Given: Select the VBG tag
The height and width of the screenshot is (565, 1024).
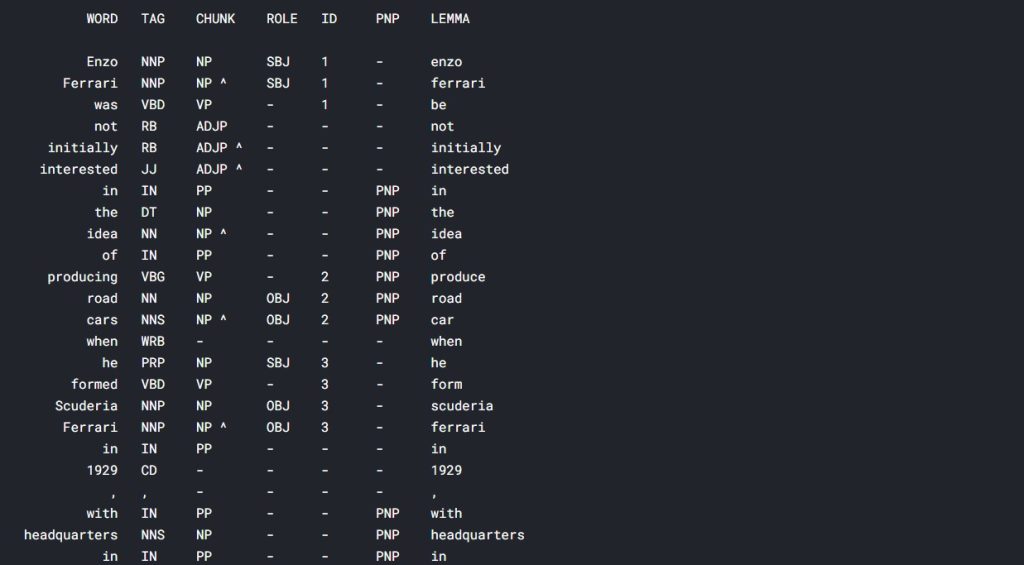Looking at the screenshot, I should pos(153,277).
